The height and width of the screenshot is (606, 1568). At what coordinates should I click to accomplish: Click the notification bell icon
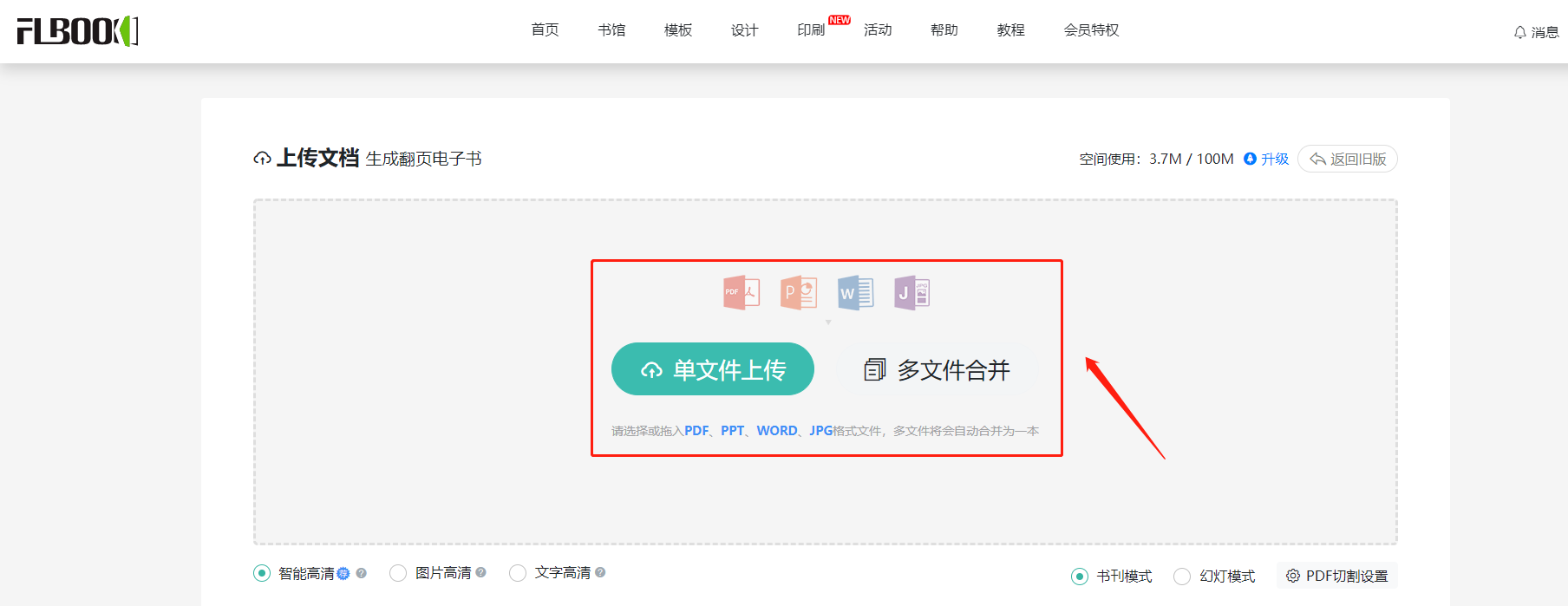[x=1520, y=33]
